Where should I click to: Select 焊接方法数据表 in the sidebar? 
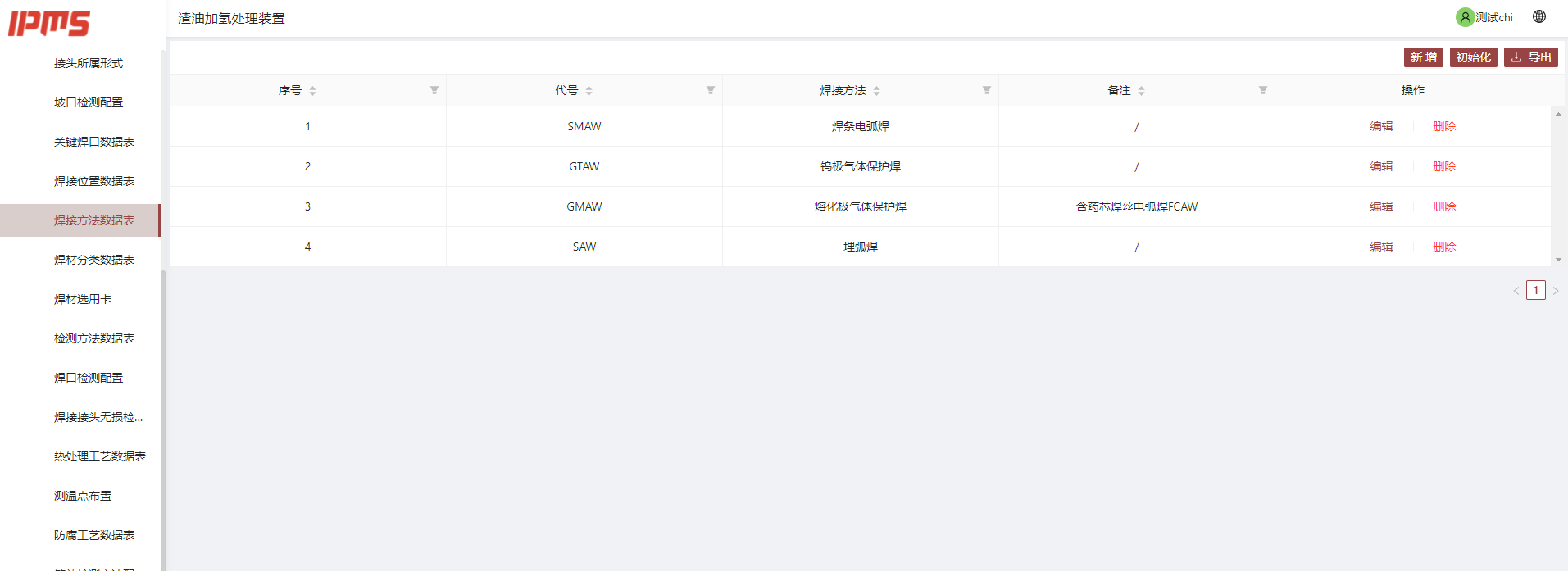click(80, 220)
